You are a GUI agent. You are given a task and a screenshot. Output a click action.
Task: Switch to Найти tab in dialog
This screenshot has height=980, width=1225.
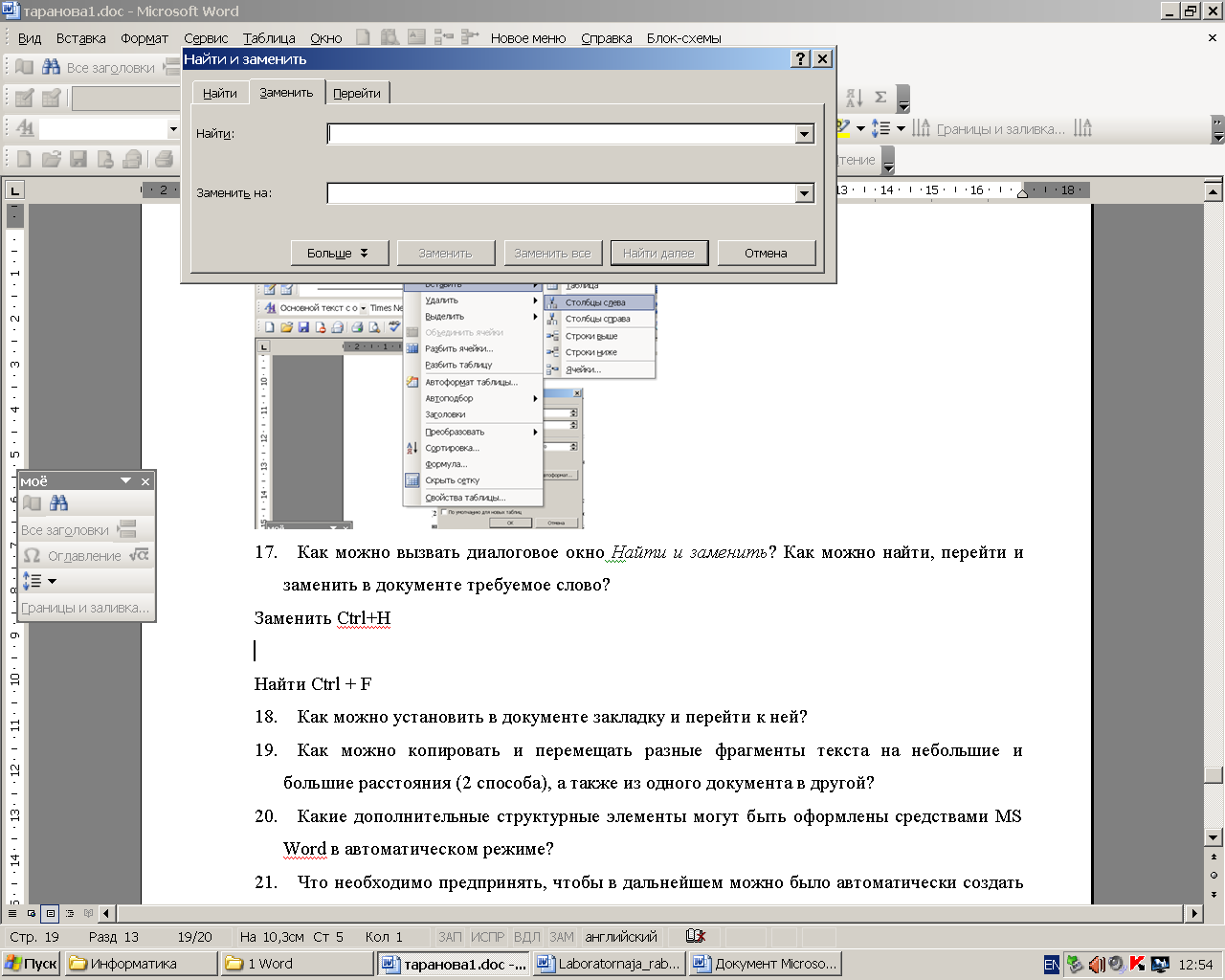click(x=220, y=93)
